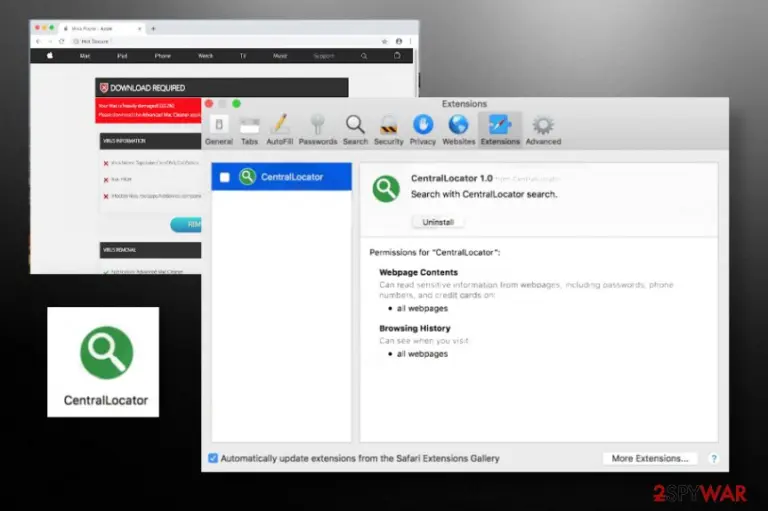This screenshot has height=511, width=768.
Task: Open the Support menu on webpage
Action: 324,56
